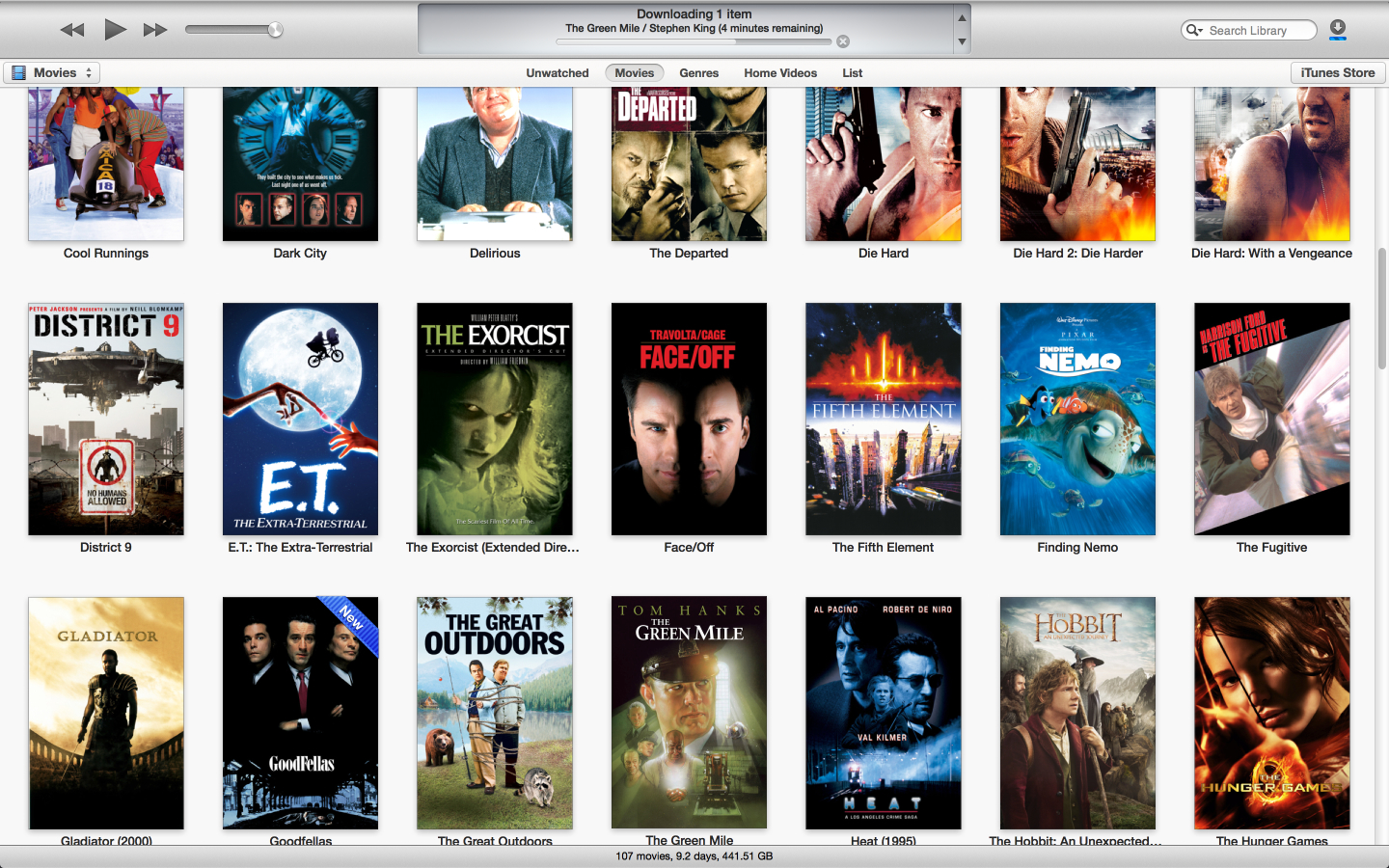
Task: Select the Finding Nemo poster
Action: click(x=1077, y=420)
